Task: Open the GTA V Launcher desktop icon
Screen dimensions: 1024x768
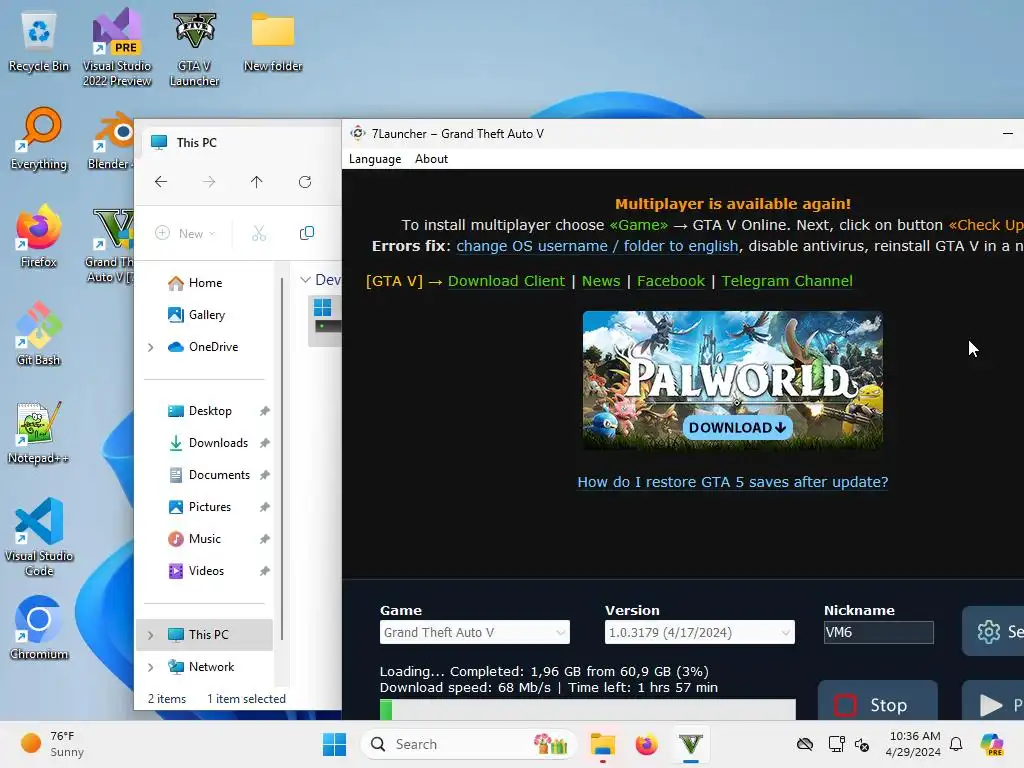Action: click(194, 47)
